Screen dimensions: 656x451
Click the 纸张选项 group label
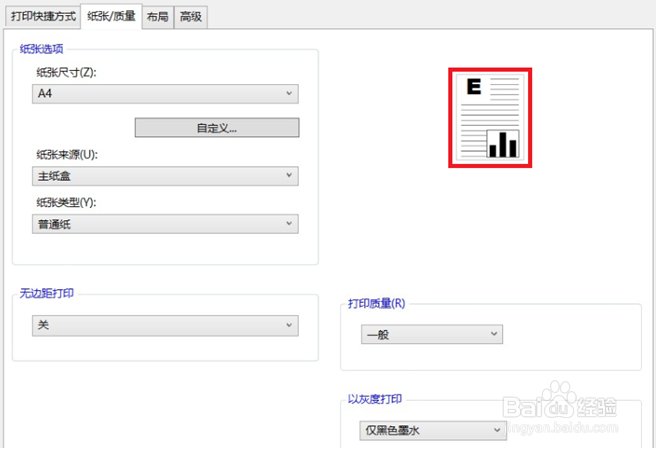point(41,49)
